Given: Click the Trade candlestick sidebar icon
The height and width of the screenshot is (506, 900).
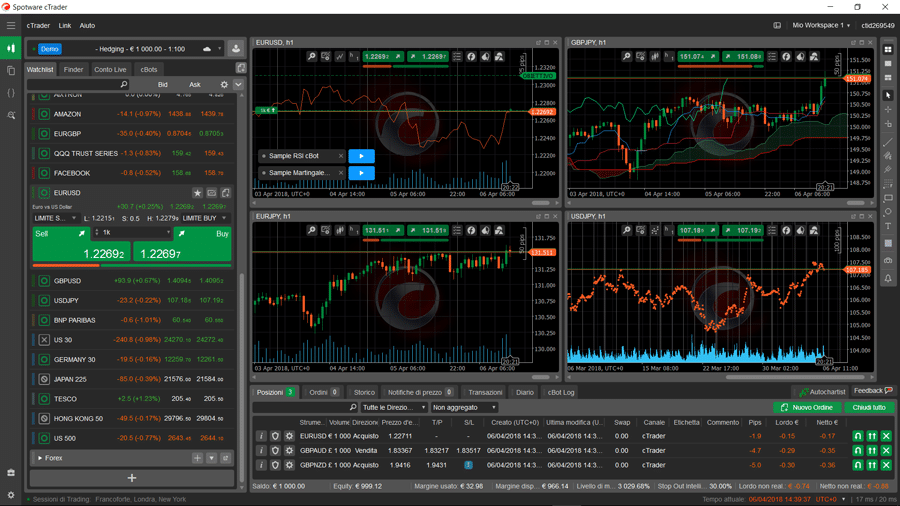Looking at the screenshot, I should coord(11,48).
